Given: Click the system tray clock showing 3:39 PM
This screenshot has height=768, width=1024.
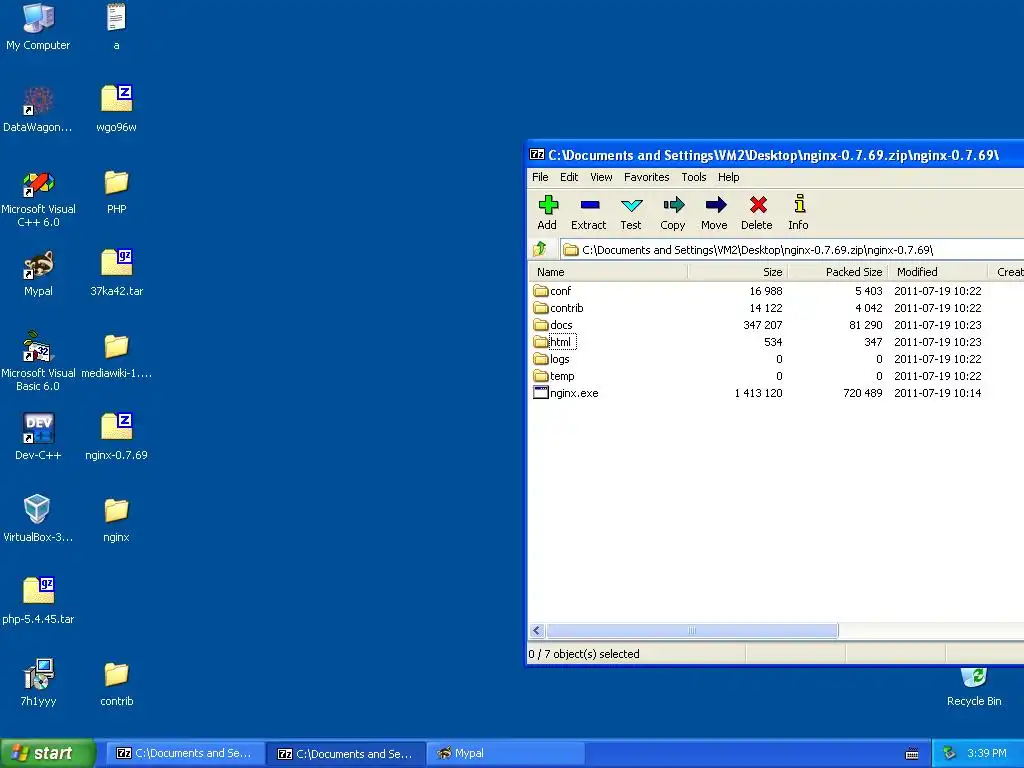Looking at the screenshot, I should tap(987, 754).
